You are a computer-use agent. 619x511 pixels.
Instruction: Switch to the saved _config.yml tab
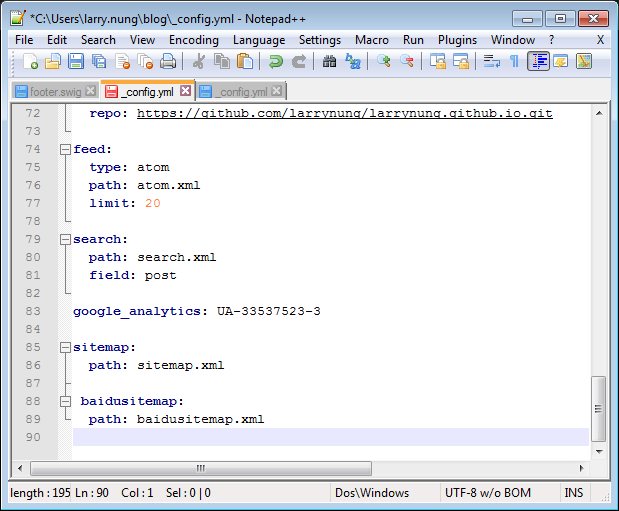tap(240, 92)
